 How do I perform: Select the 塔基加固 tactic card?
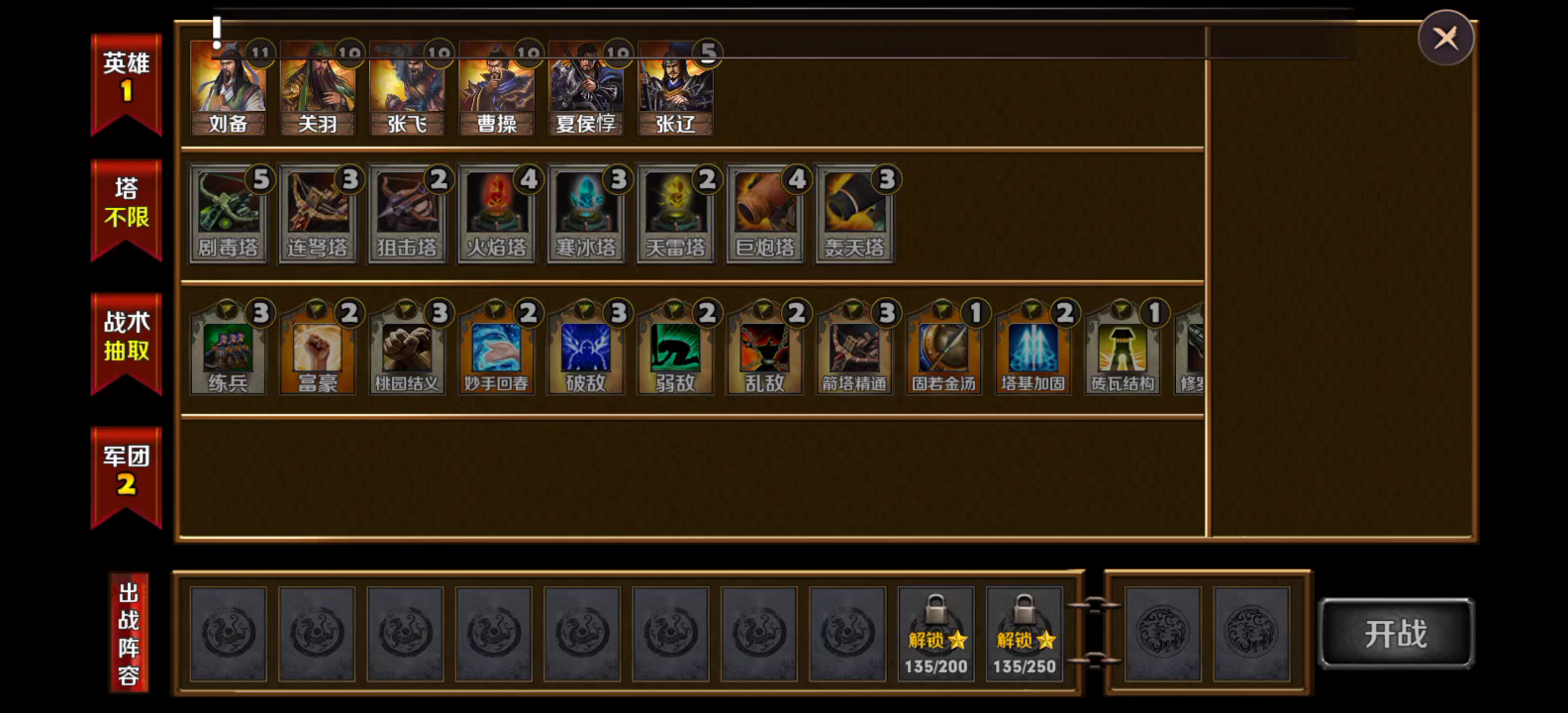tap(1032, 349)
